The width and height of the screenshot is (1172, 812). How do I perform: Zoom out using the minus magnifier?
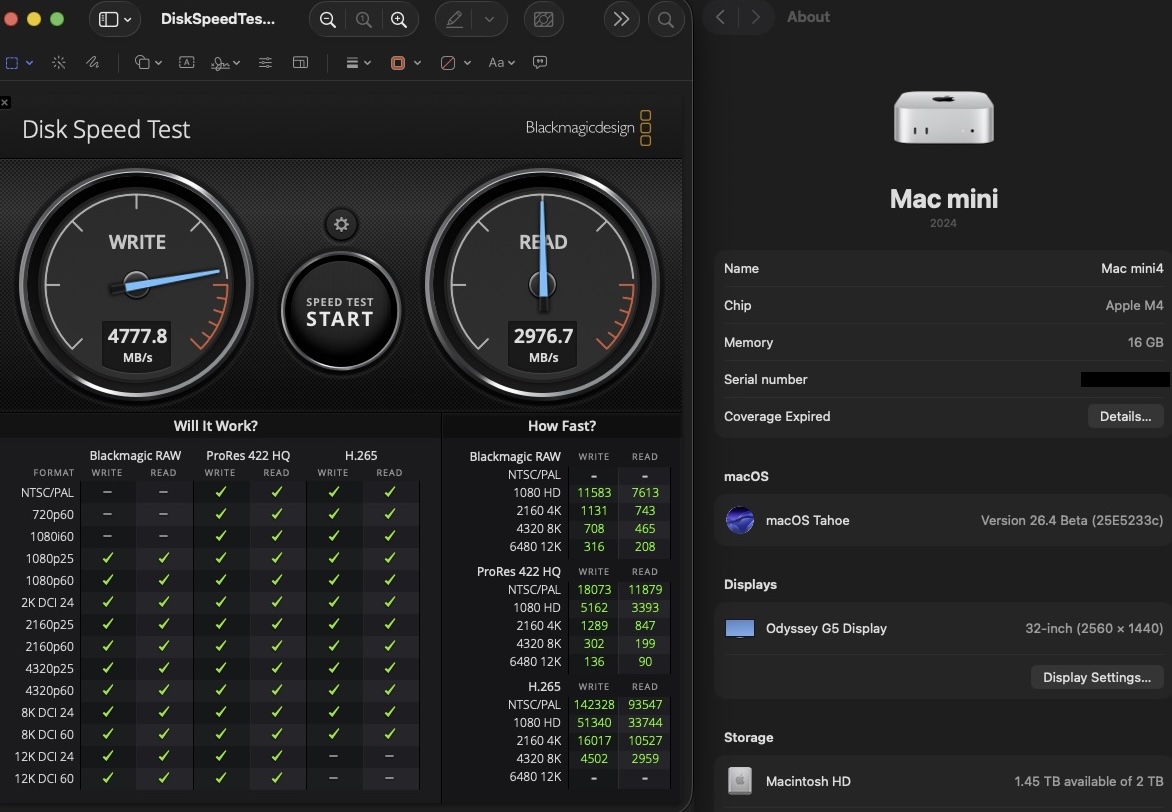(x=327, y=19)
